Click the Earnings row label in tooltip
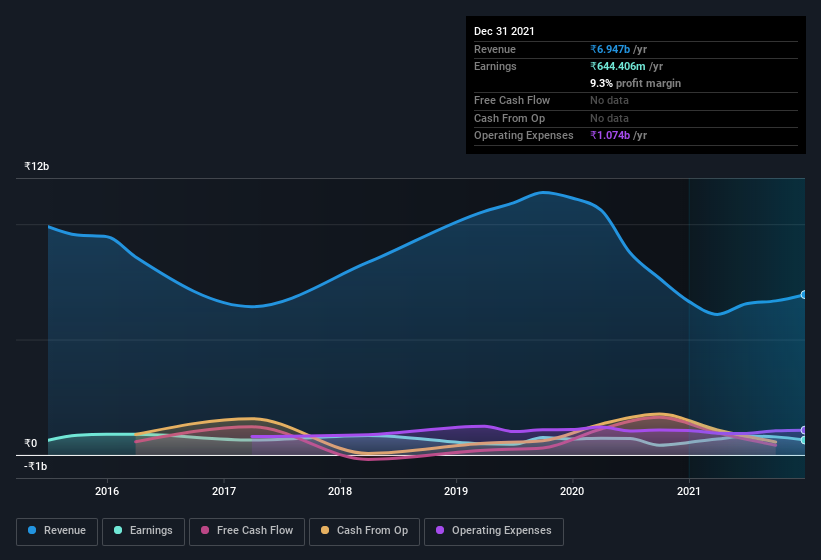The width and height of the screenshot is (821, 560). 495,66
